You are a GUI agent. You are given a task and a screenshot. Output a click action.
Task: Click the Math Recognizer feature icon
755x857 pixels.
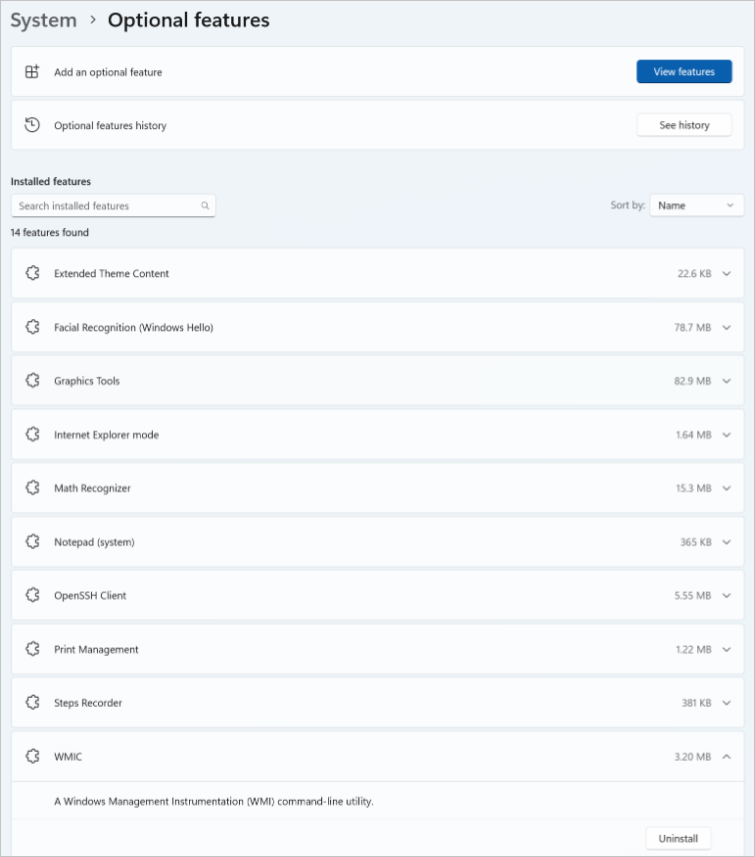tap(33, 488)
